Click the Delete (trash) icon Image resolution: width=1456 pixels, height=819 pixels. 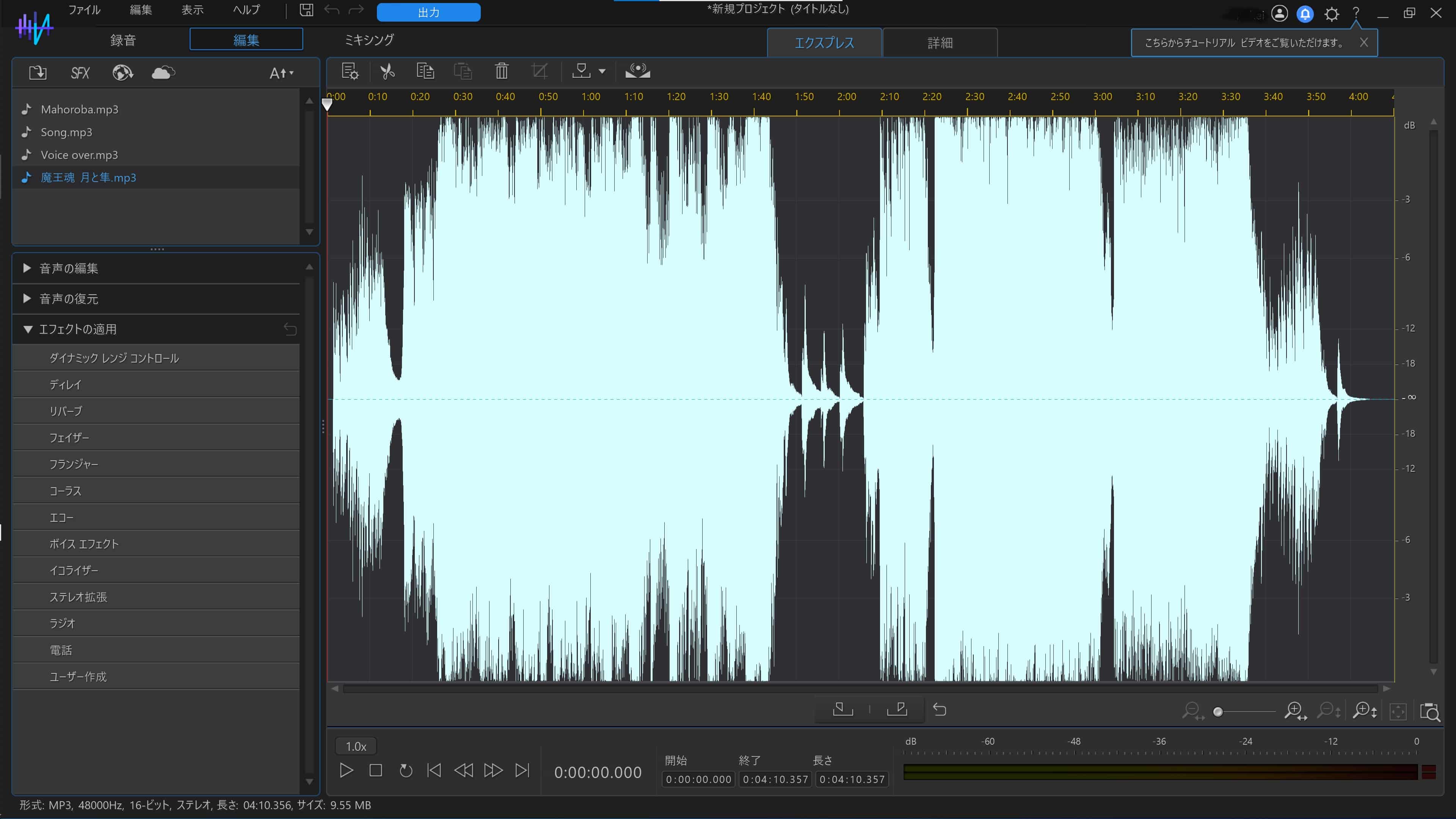click(x=501, y=71)
